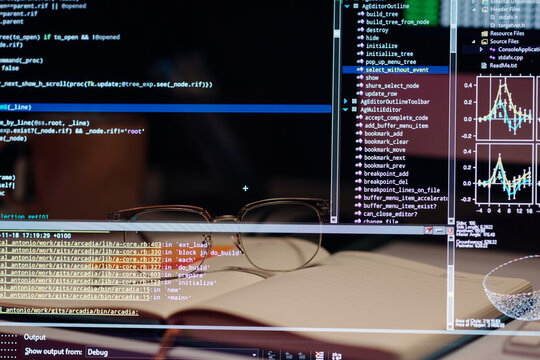Screen dimensions: 540x360
Task: Expand the ConsoleApplication source node
Action: click(481, 50)
